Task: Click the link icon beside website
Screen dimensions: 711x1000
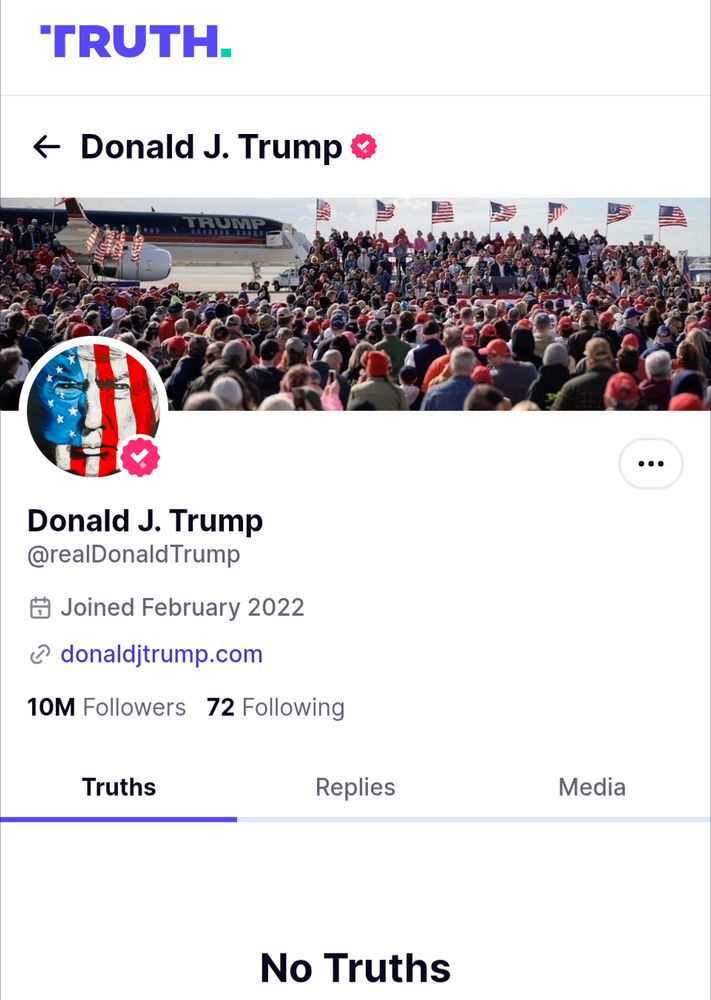Action: click(x=40, y=654)
